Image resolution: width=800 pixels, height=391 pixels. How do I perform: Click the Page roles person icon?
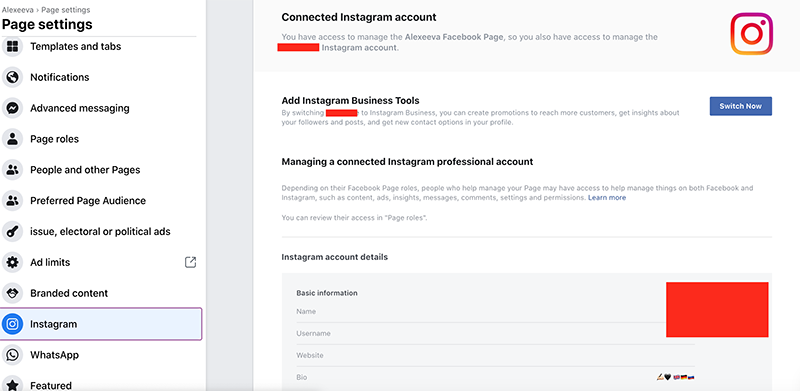pos(12,139)
